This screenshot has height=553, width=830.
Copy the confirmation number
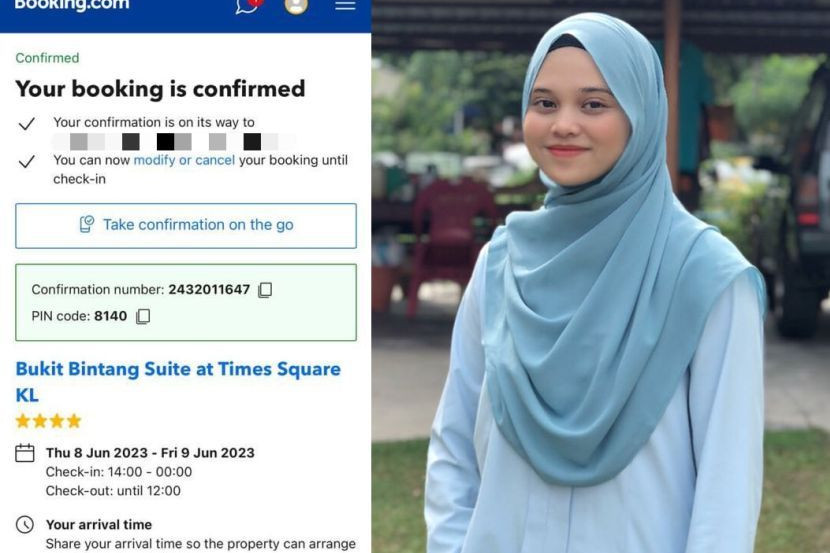[x=265, y=290]
